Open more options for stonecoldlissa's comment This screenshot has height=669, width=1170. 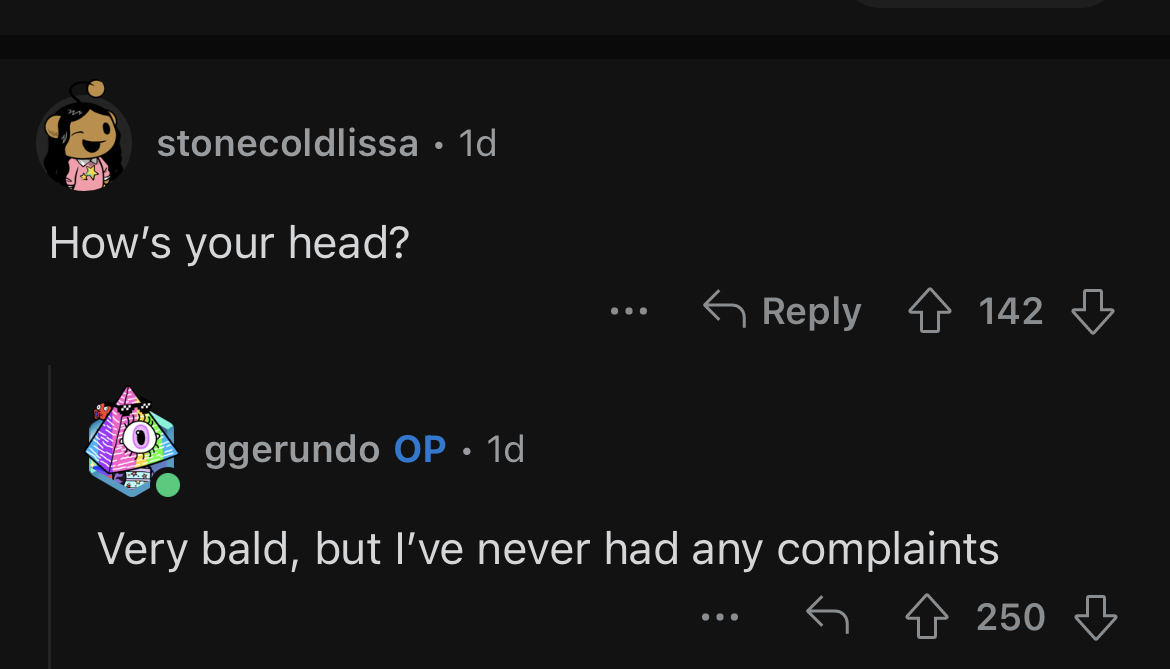click(x=629, y=312)
